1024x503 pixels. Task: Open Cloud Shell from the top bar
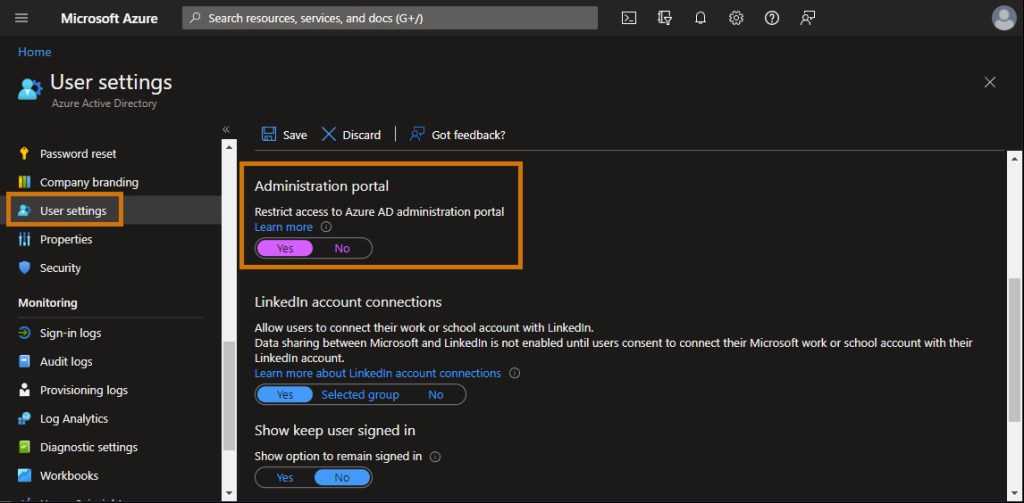628,18
